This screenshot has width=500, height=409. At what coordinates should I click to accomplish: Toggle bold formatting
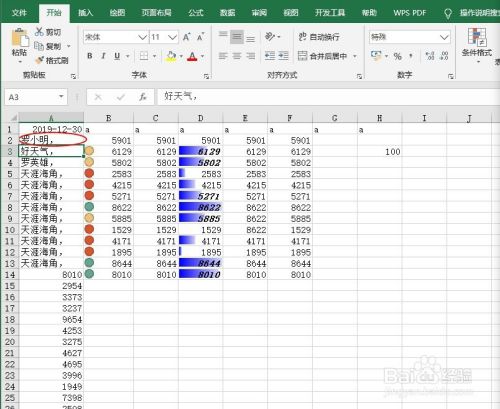90,56
